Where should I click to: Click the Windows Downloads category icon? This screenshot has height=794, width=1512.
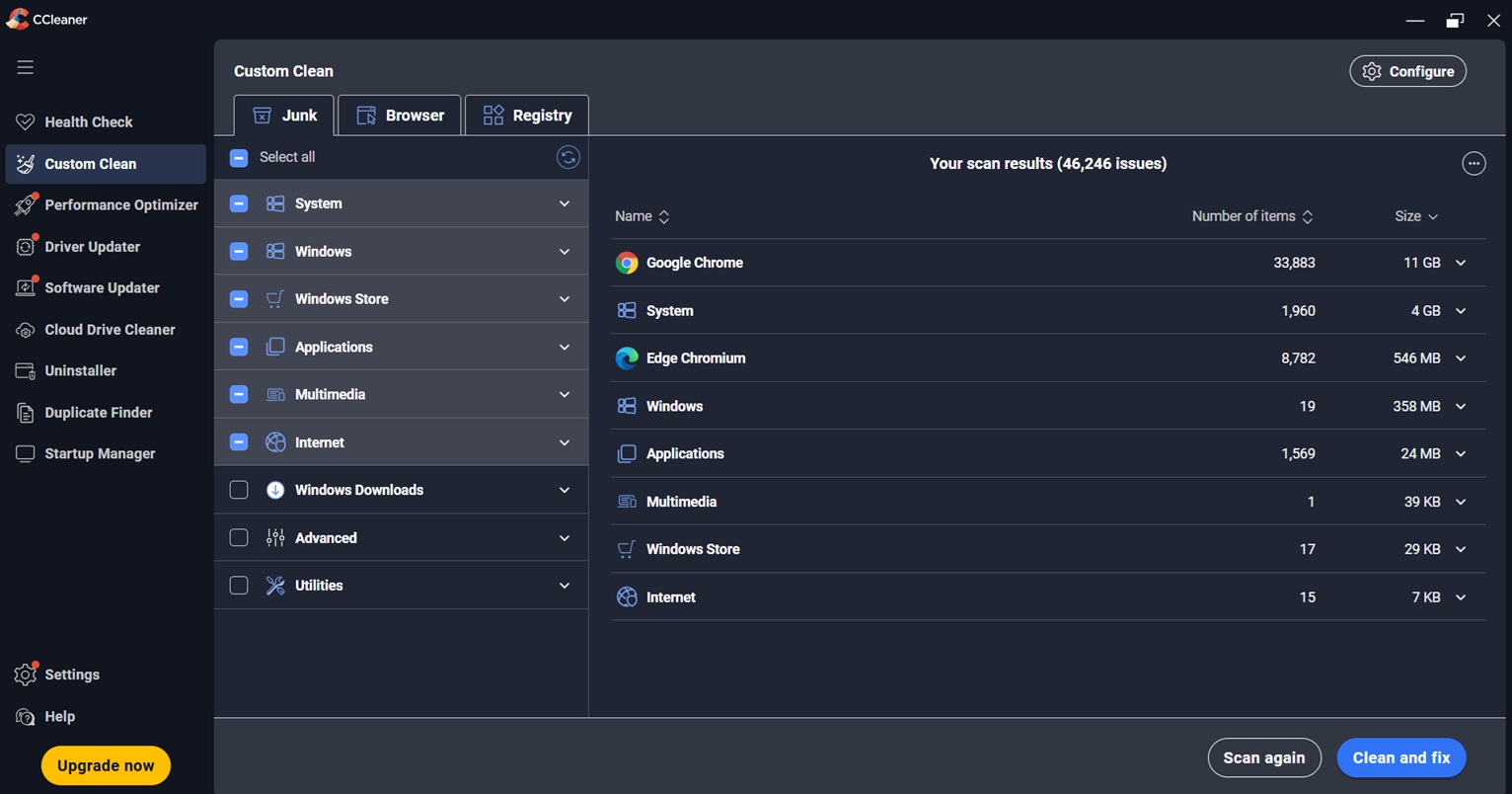point(275,490)
